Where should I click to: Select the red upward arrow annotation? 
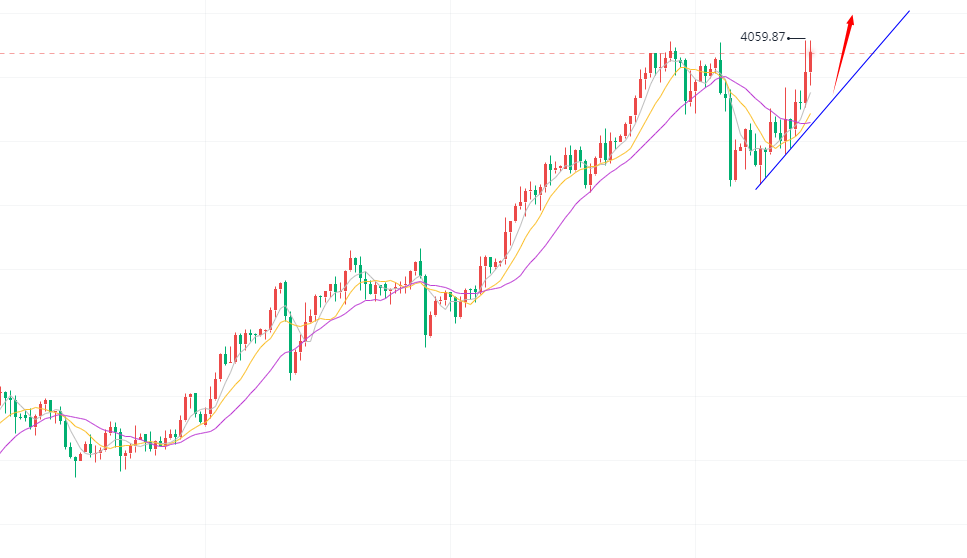click(843, 52)
